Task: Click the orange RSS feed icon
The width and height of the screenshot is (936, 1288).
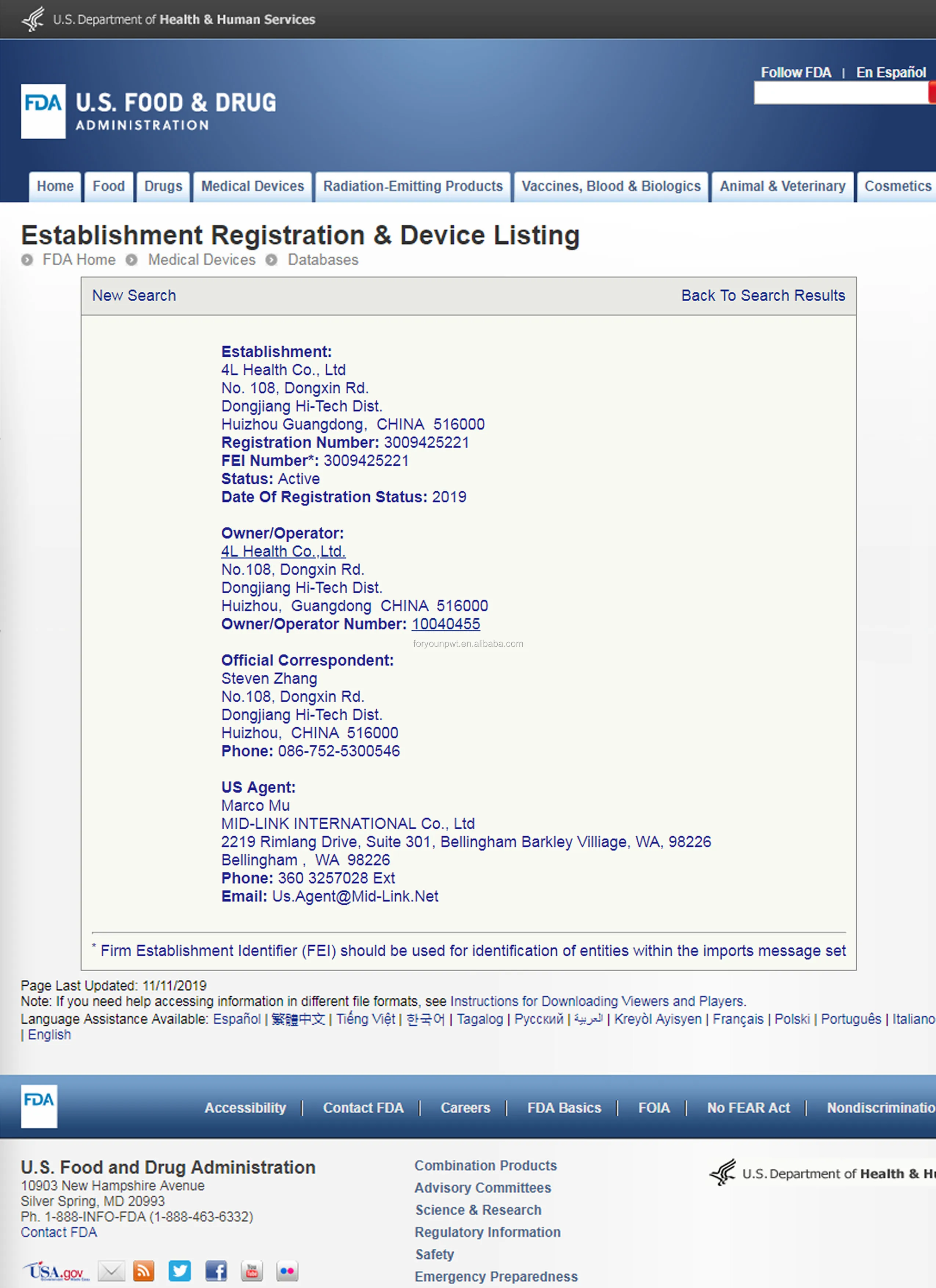Action: [144, 1271]
